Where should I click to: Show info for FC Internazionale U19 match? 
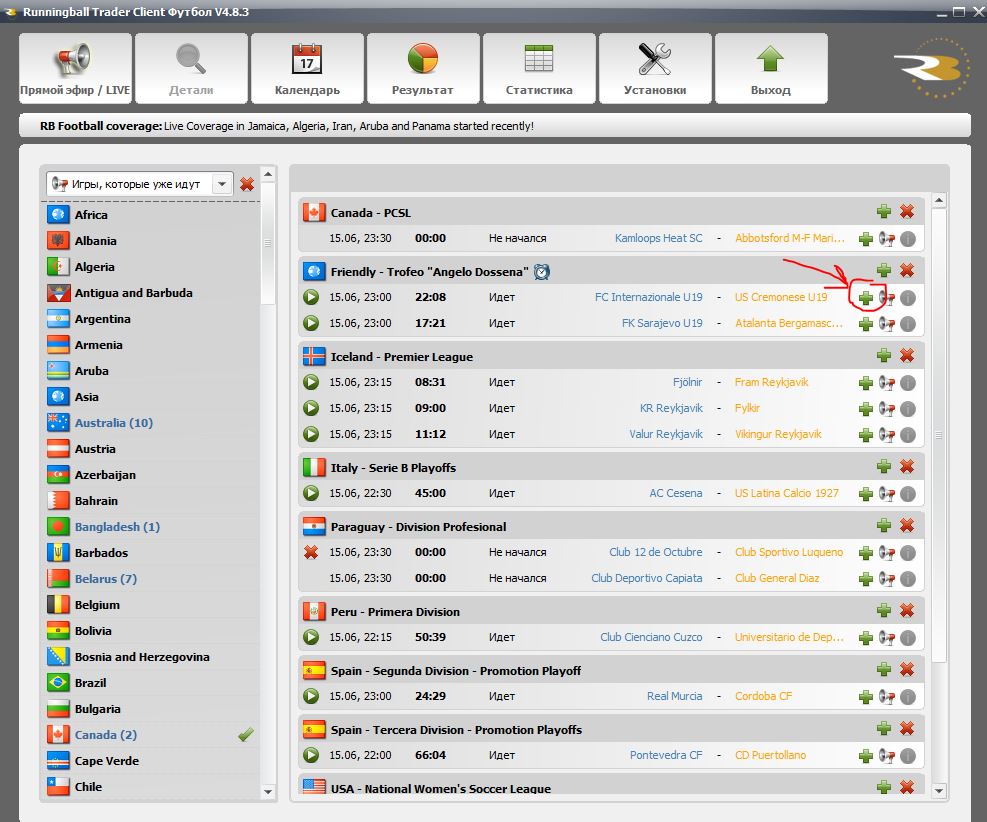click(908, 298)
